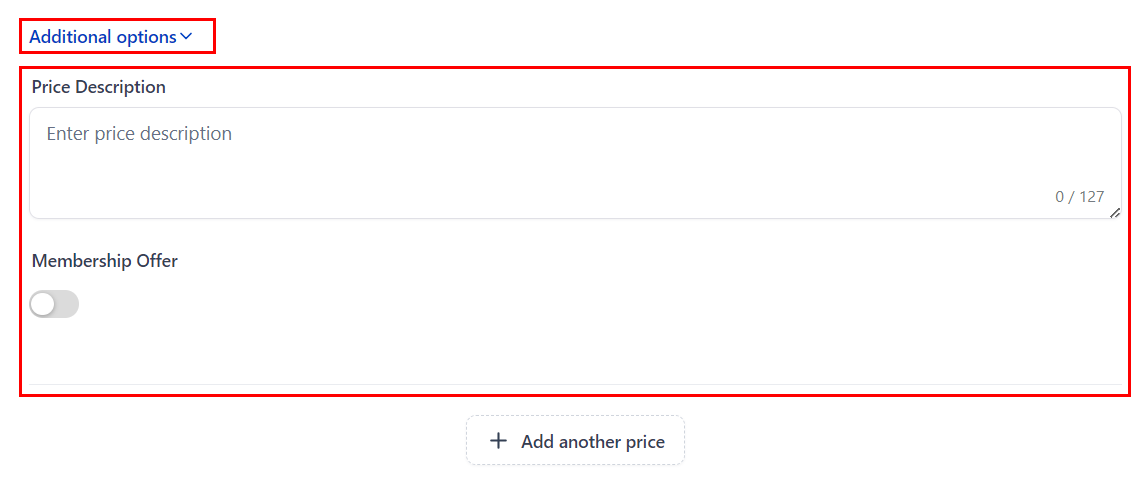Viewport: 1148px width, 486px height.
Task: Click the resize handle of the description box
Action: coord(1115,212)
